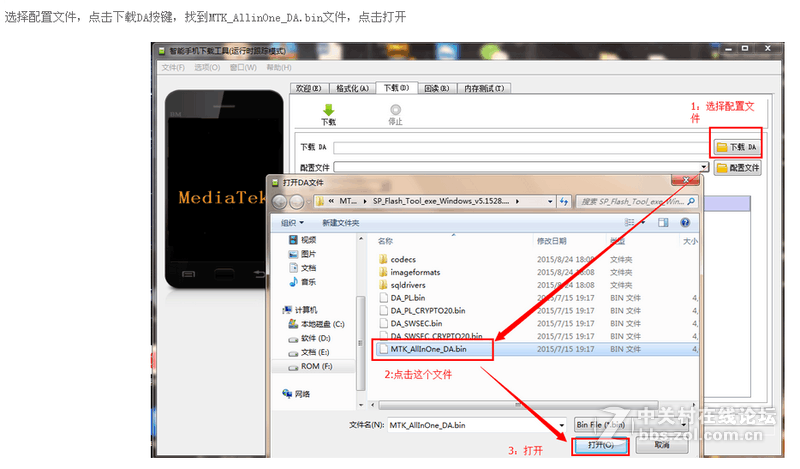Click the blue help icon in the dialog
800x469 pixels.
tap(685, 223)
